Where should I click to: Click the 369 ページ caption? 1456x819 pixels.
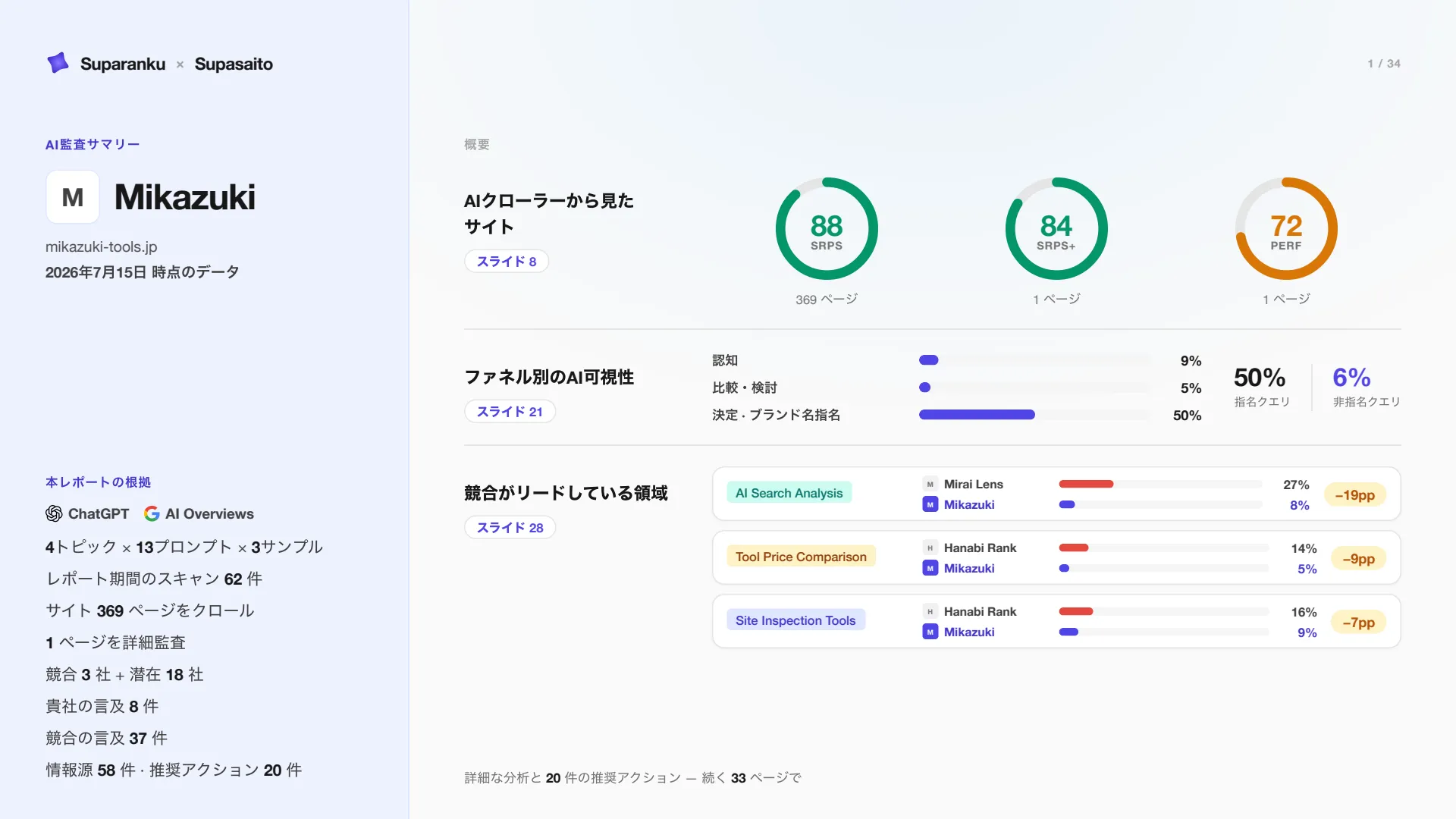tap(827, 300)
